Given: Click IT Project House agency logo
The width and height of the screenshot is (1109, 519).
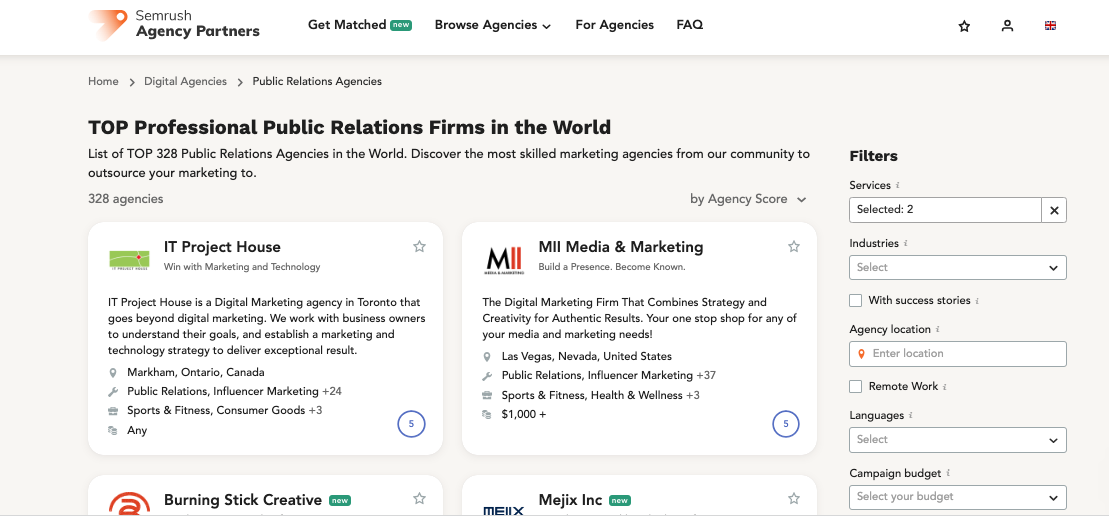Looking at the screenshot, I should tap(129, 260).
